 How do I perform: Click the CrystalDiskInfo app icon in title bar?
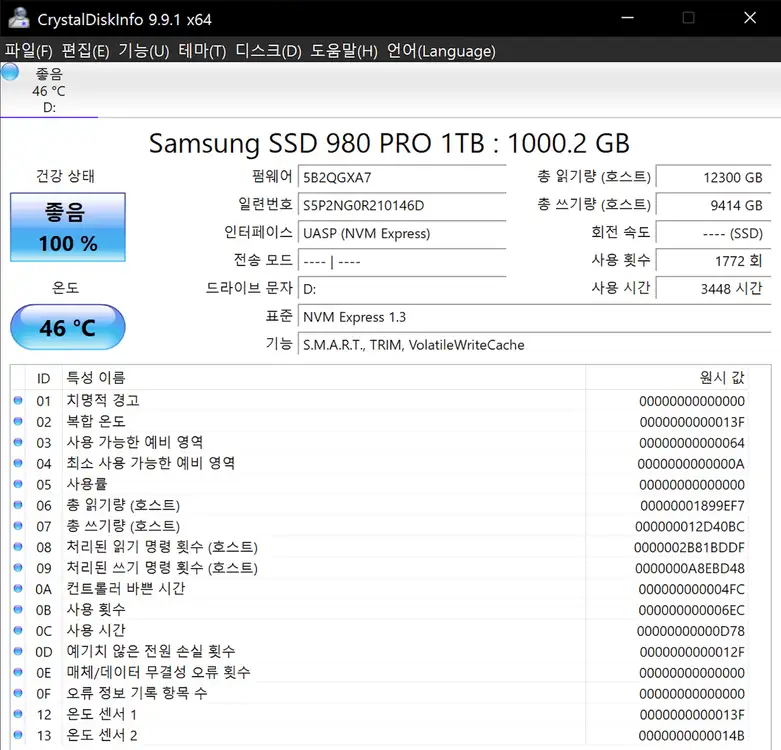[x=18, y=18]
